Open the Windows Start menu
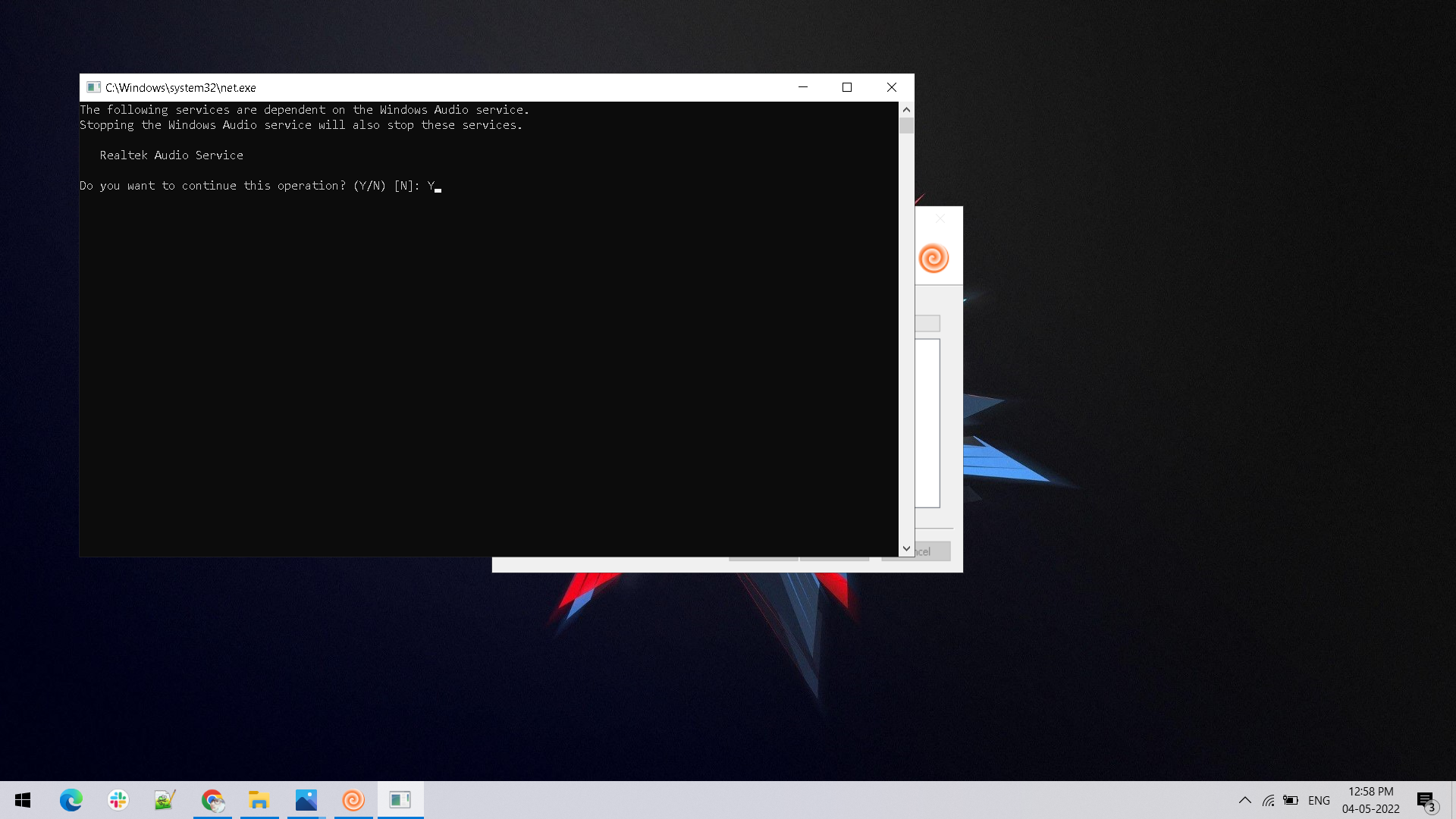 (23, 800)
